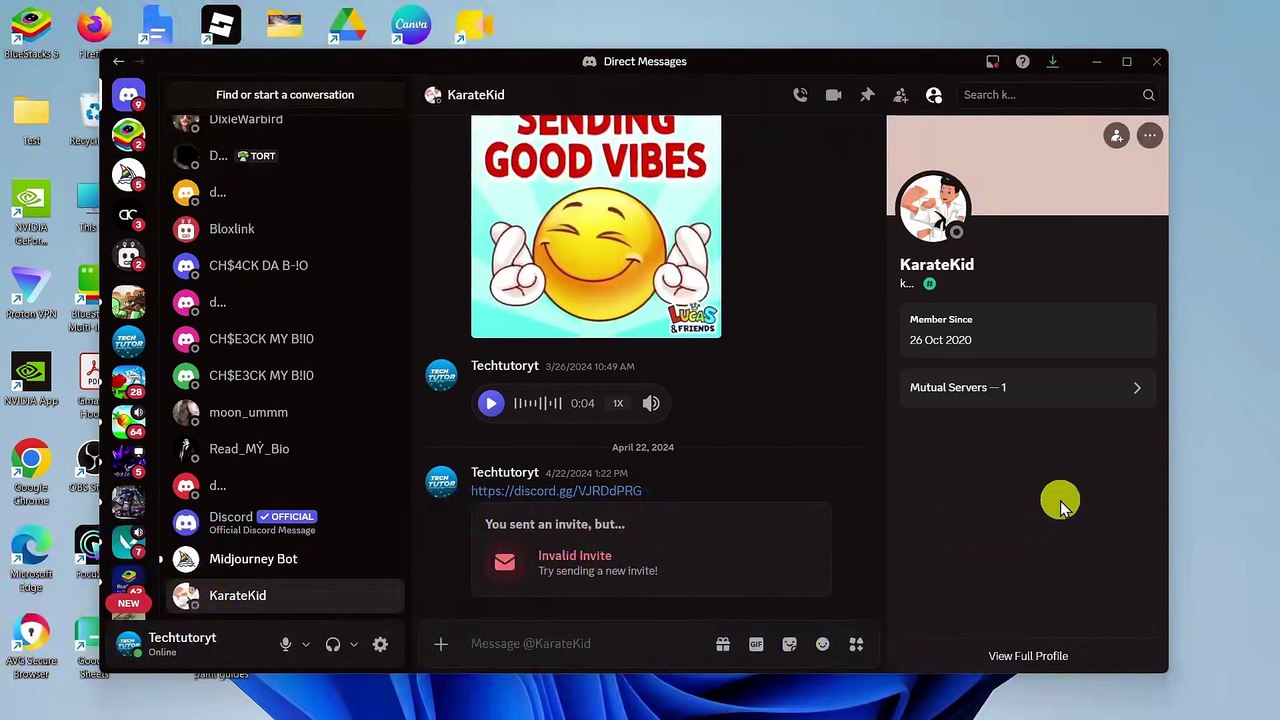The height and width of the screenshot is (720, 1280).
Task: Select the KarateKid conversation
Action: 285,596
